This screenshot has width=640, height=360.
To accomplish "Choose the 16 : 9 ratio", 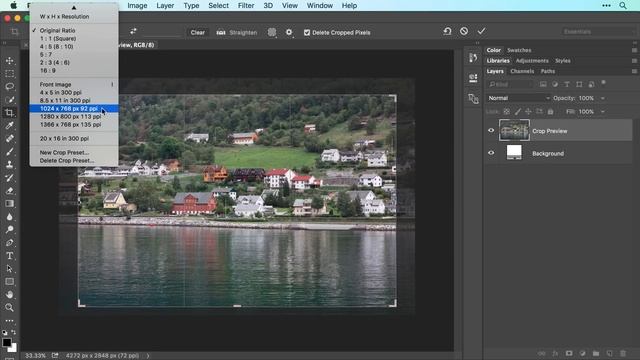I will (48, 71).
